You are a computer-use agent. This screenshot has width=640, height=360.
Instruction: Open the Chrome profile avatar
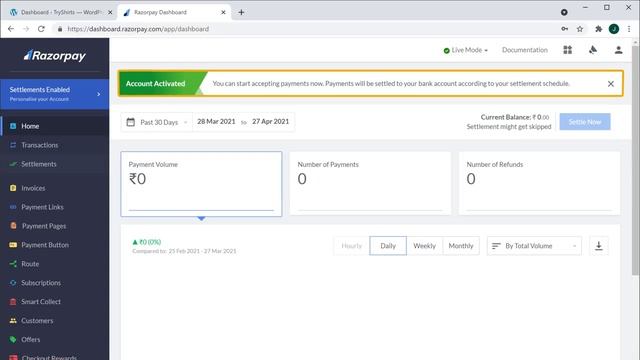pyautogui.click(x=614, y=29)
